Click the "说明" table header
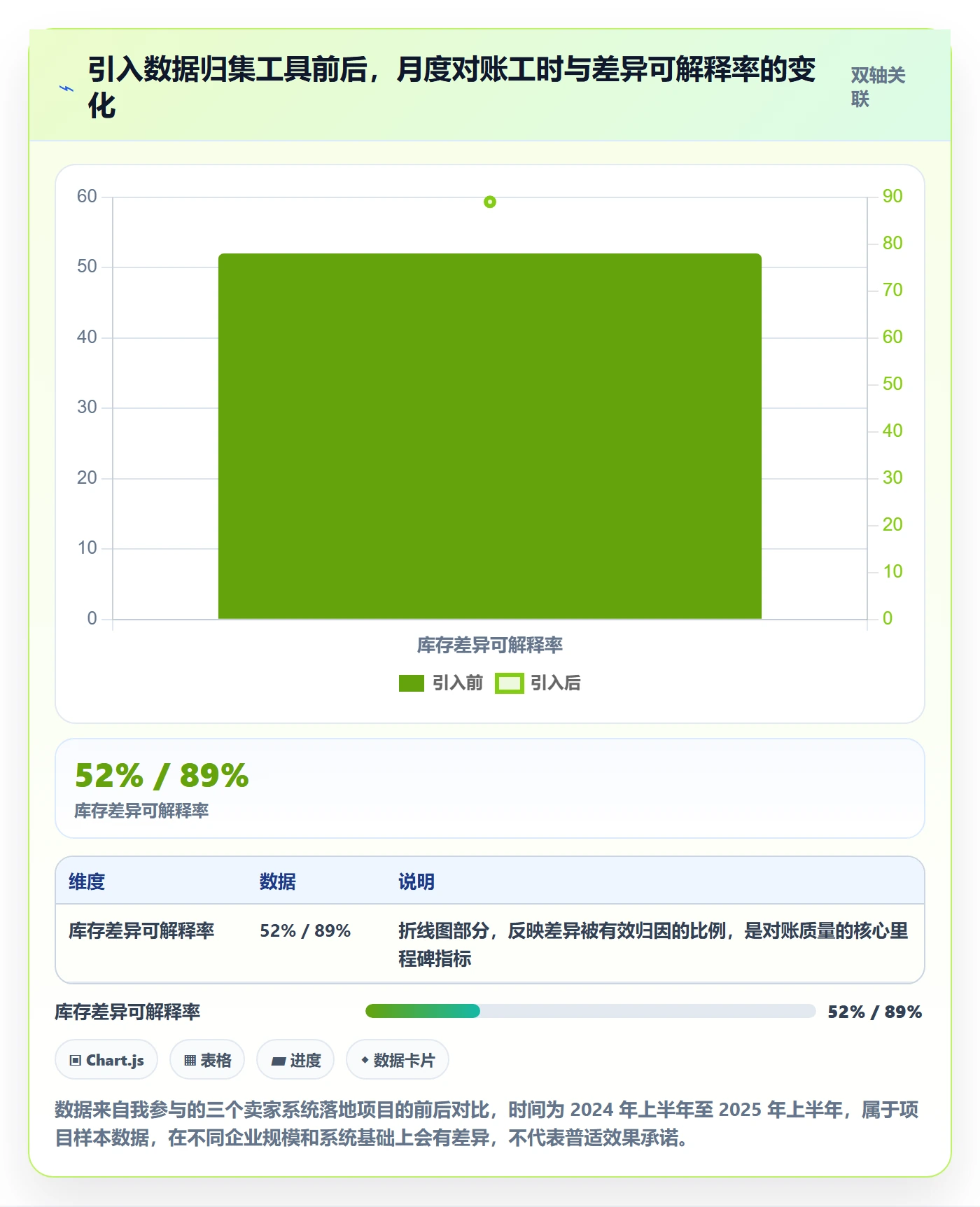The width and height of the screenshot is (980, 1207). pos(416,881)
